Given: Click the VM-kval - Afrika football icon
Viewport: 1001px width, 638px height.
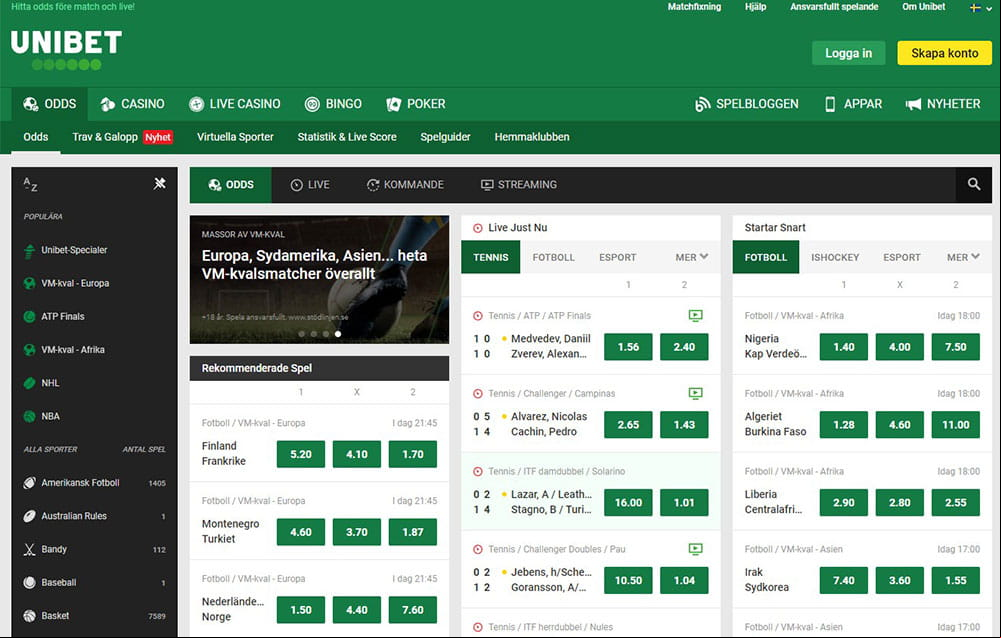Looking at the screenshot, I should 29,349.
